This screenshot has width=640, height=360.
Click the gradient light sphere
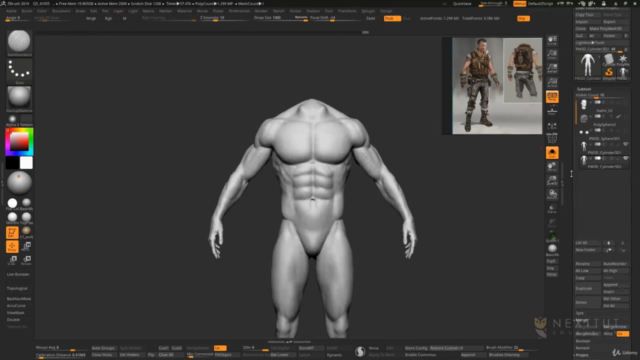tap(19, 182)
